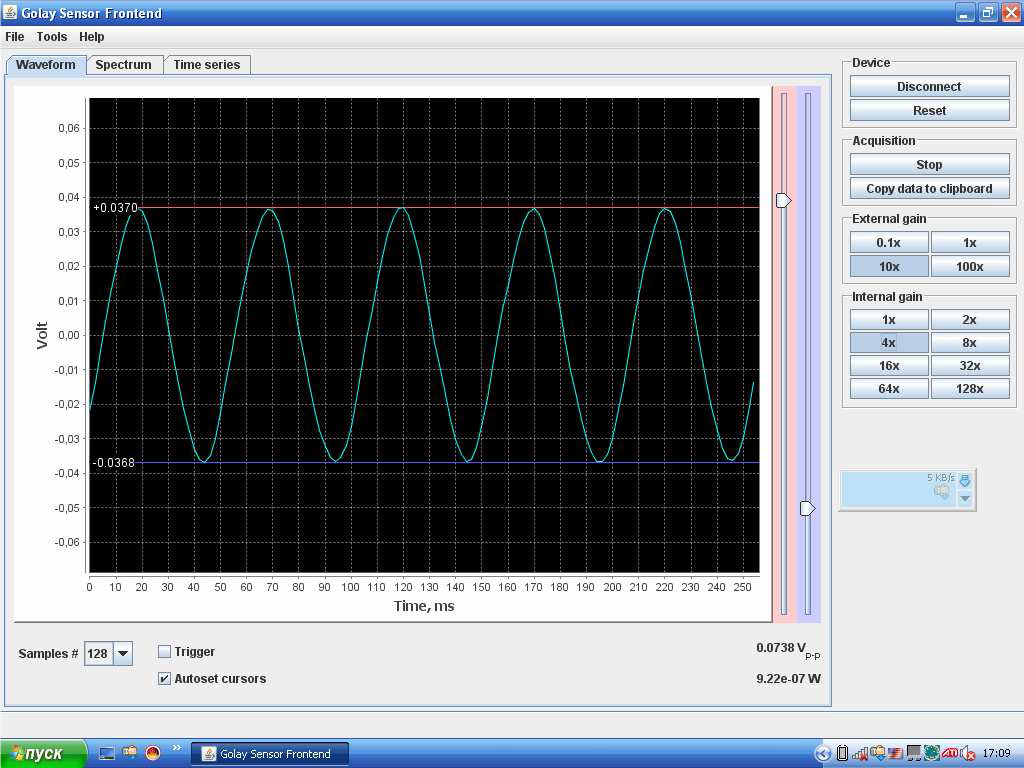Click the US flag language tray icon
Screen dimensions: 1024x768
coord(896,754)
